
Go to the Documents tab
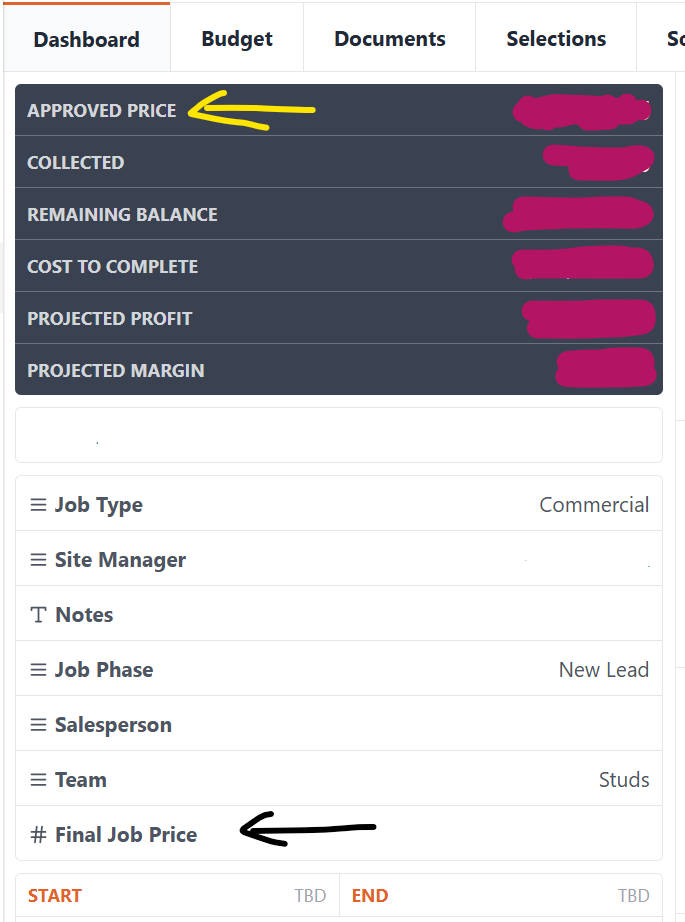click(x=389, y=39)
